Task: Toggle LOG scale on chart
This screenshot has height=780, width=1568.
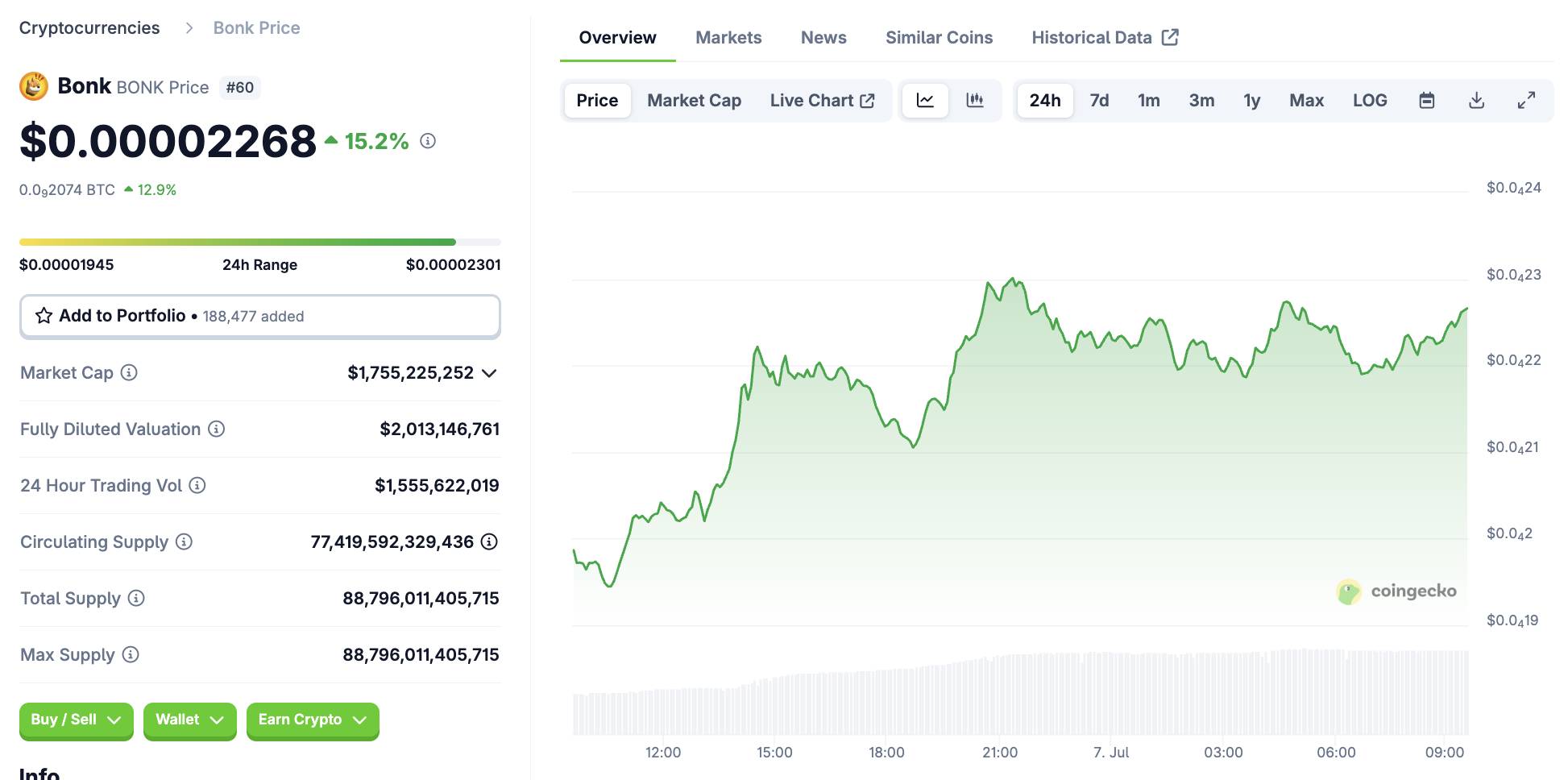Action: [x=1370, y=101]
